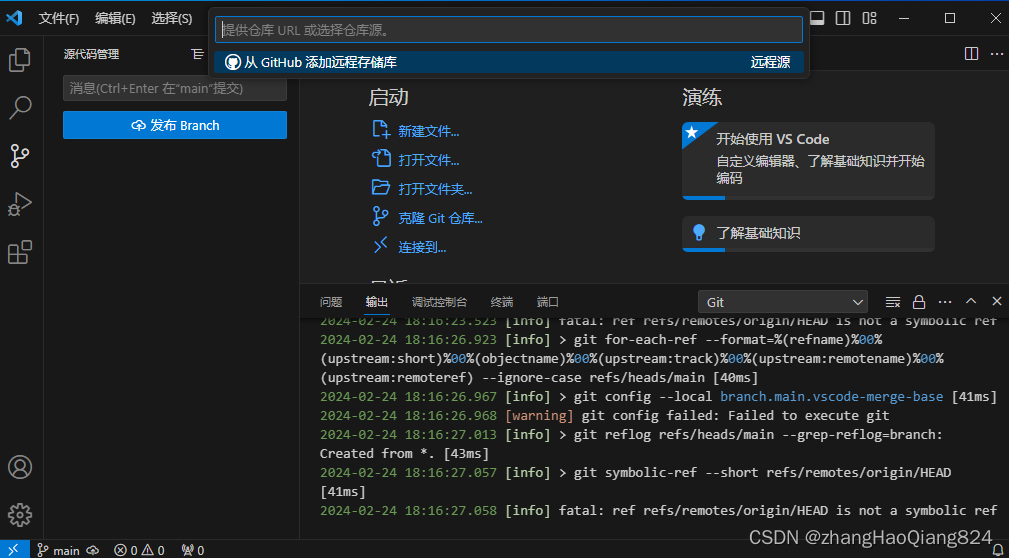The width and height of the screenshot is (1009, 558).
Task: Switch to the 输出 panel tab
Action: 377,302
